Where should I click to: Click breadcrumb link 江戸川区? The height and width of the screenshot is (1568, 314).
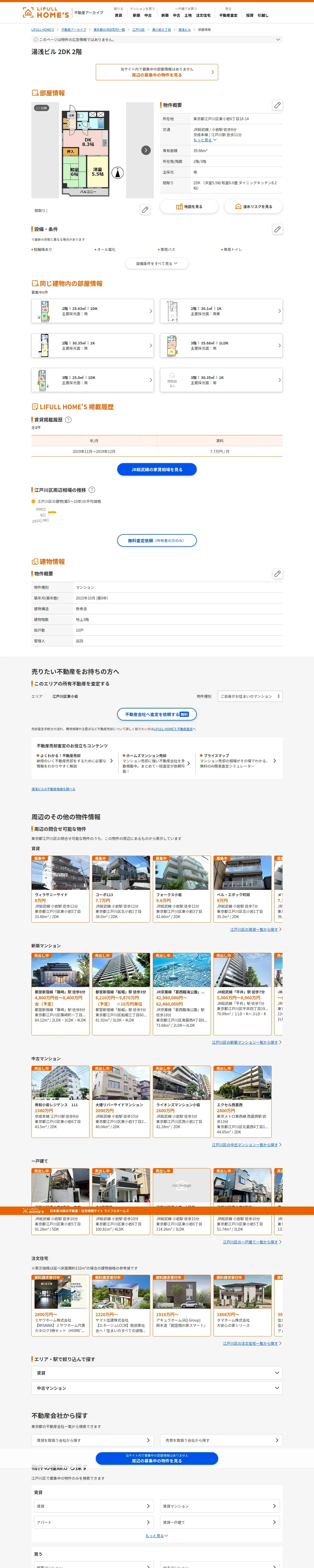coord(138,29)
